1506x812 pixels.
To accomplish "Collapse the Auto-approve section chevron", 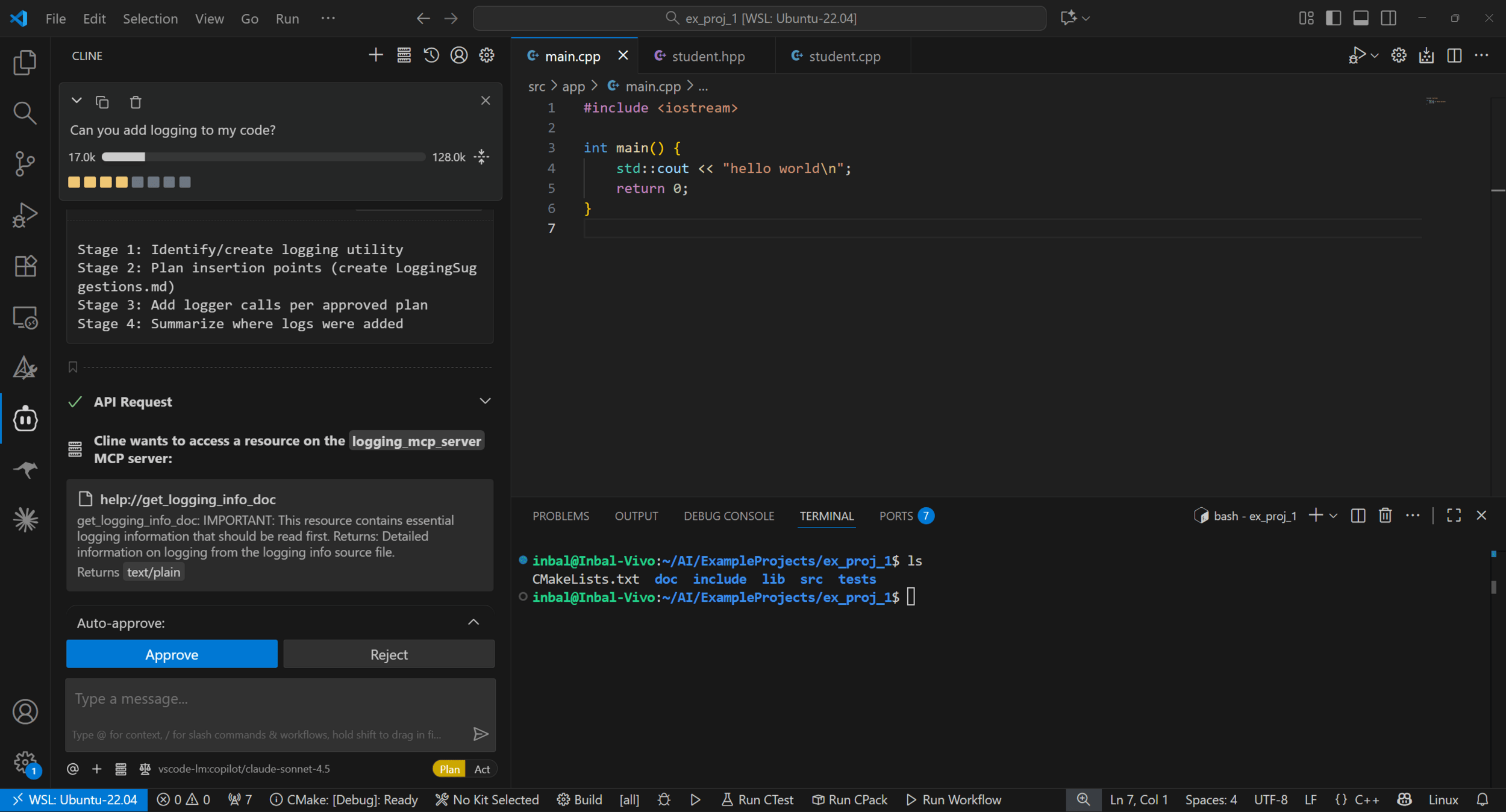I will pyautogui.click(x=473, y=622).
